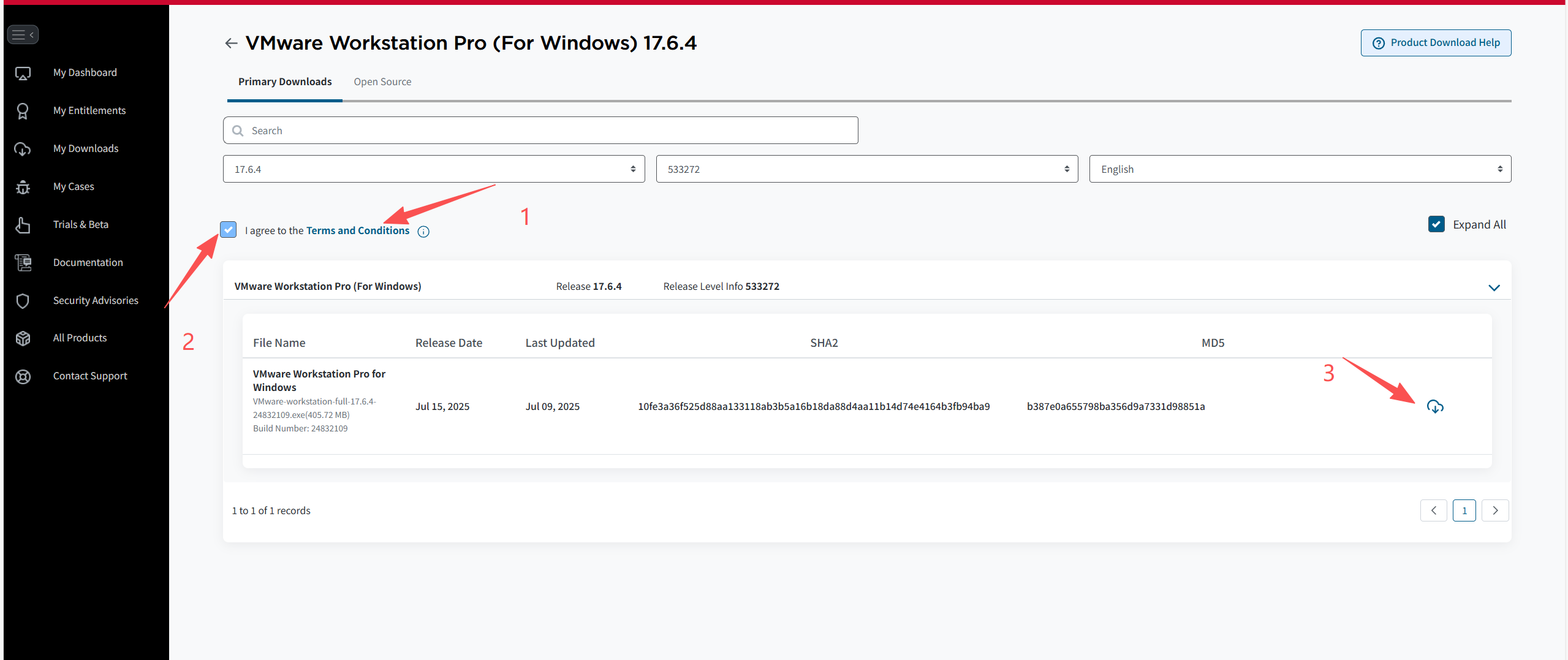Click the Documentation pages icon
This screenshot has width=1568, height=660.
pos(23,263)
